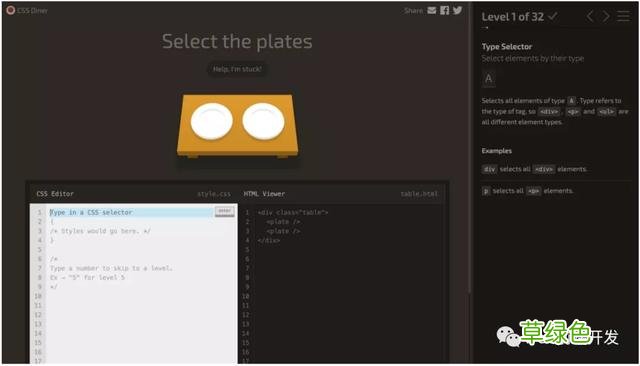Click the "Type Selector" heading
This screenshot has height=366, width=640.
(x=507, y=47)
